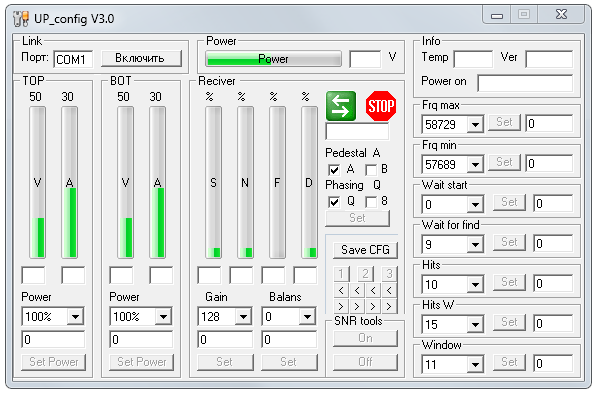Click the UP_config app icon in title bar
Viewport: 596px width, 395px height.
click(x=21, y=19)
